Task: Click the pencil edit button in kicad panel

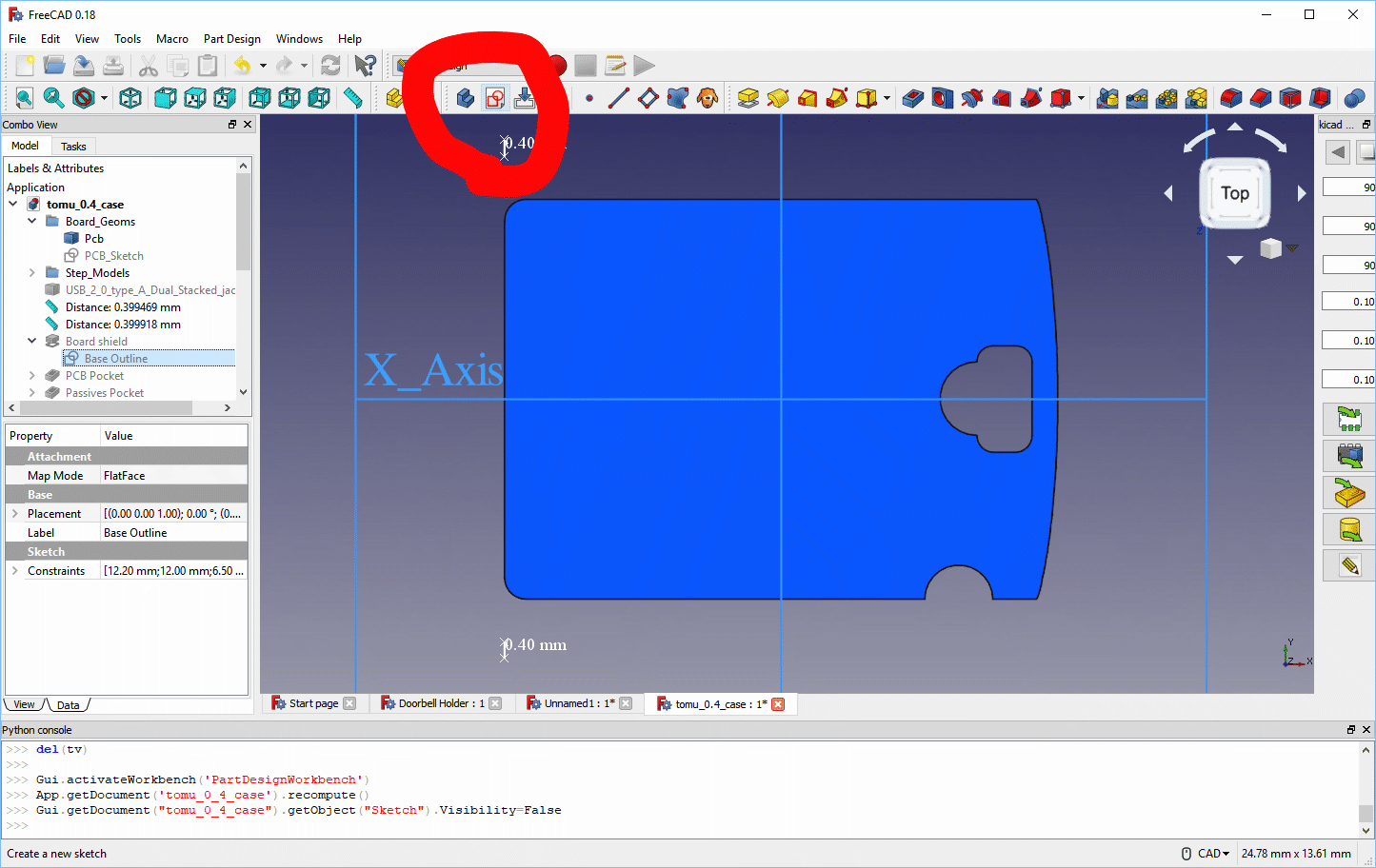Action: [x=1349, y=564]
